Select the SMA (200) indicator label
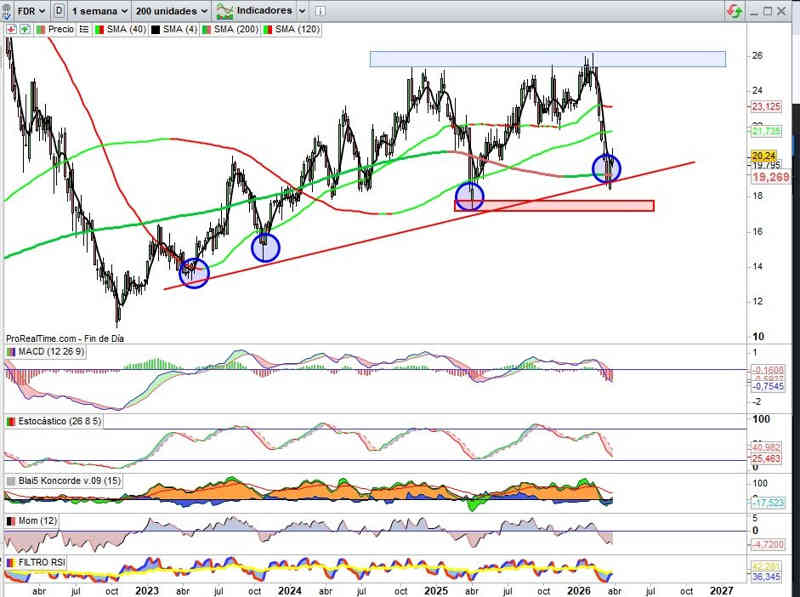This screenshot has width=800, height=597. tap(231, 30)
